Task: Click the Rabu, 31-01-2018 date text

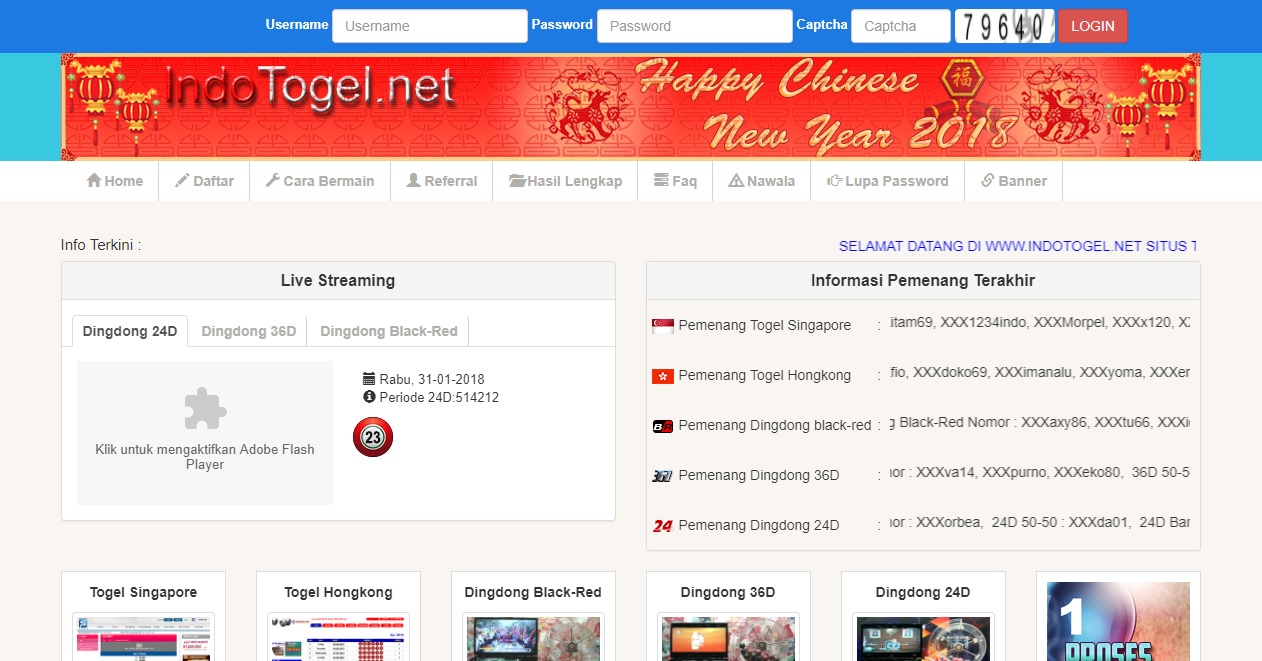Action: click(432, 379)
